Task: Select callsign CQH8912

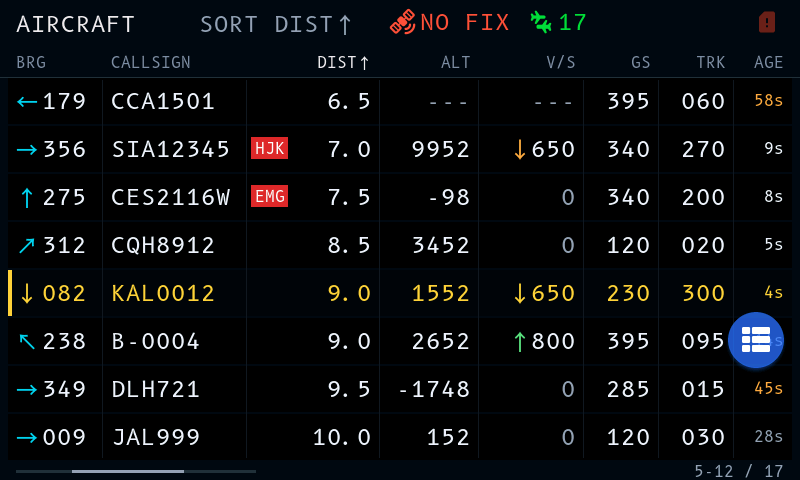Action: coord(163,245)
